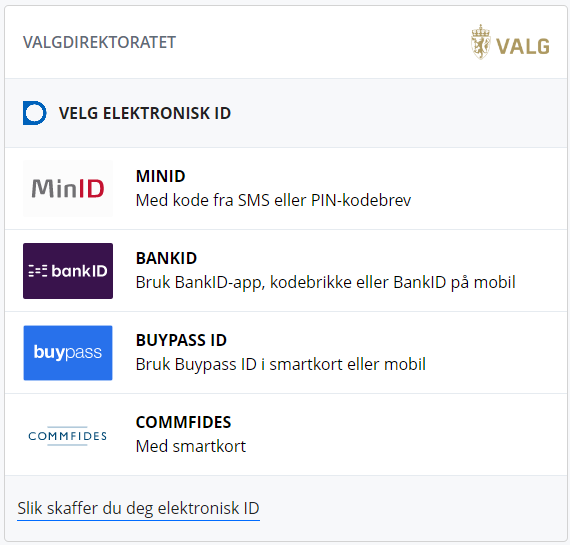Choose the BUYPASS ID option heading
The image size is (570, 545).
181,340
